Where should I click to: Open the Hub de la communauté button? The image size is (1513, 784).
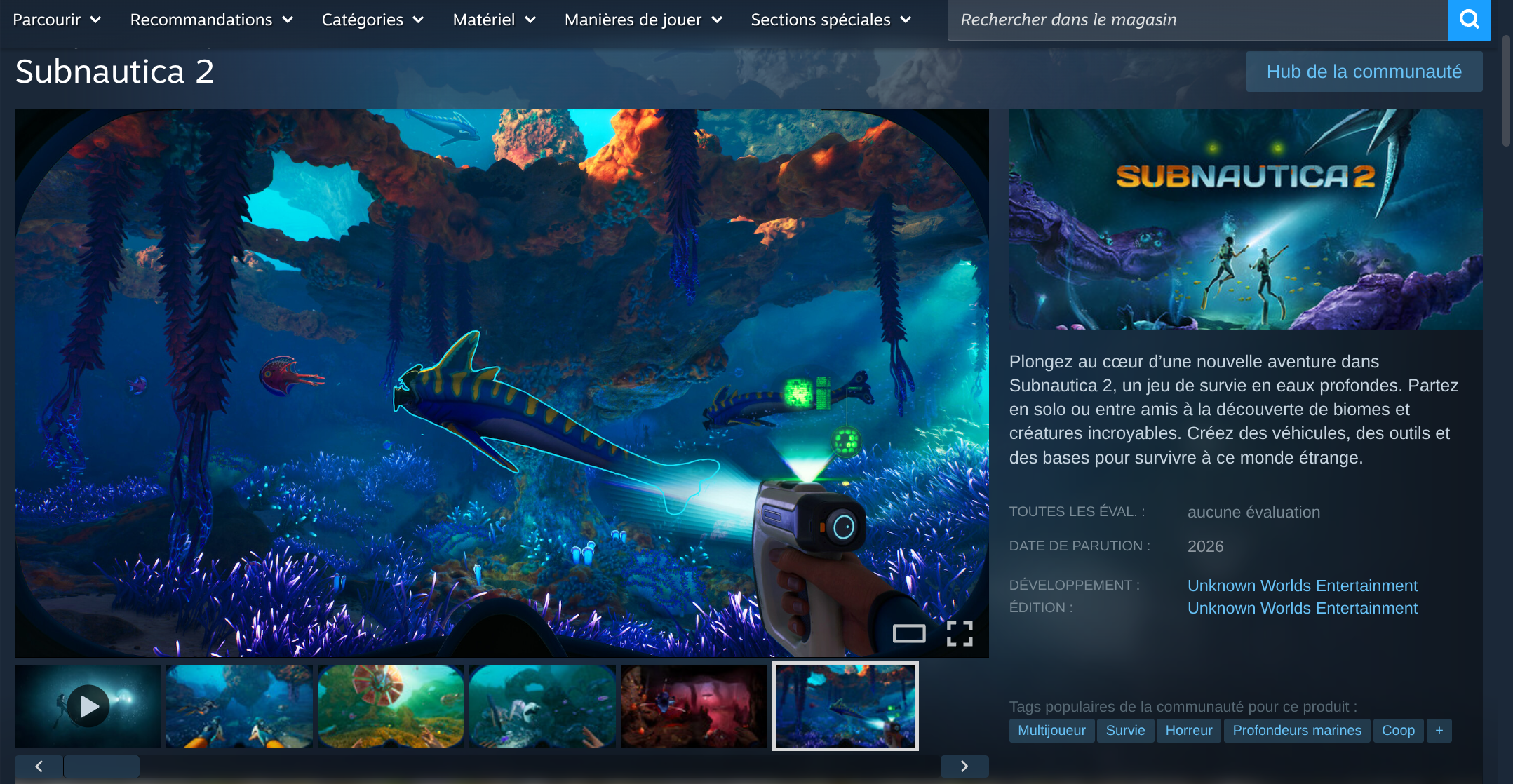[1364, 72]
